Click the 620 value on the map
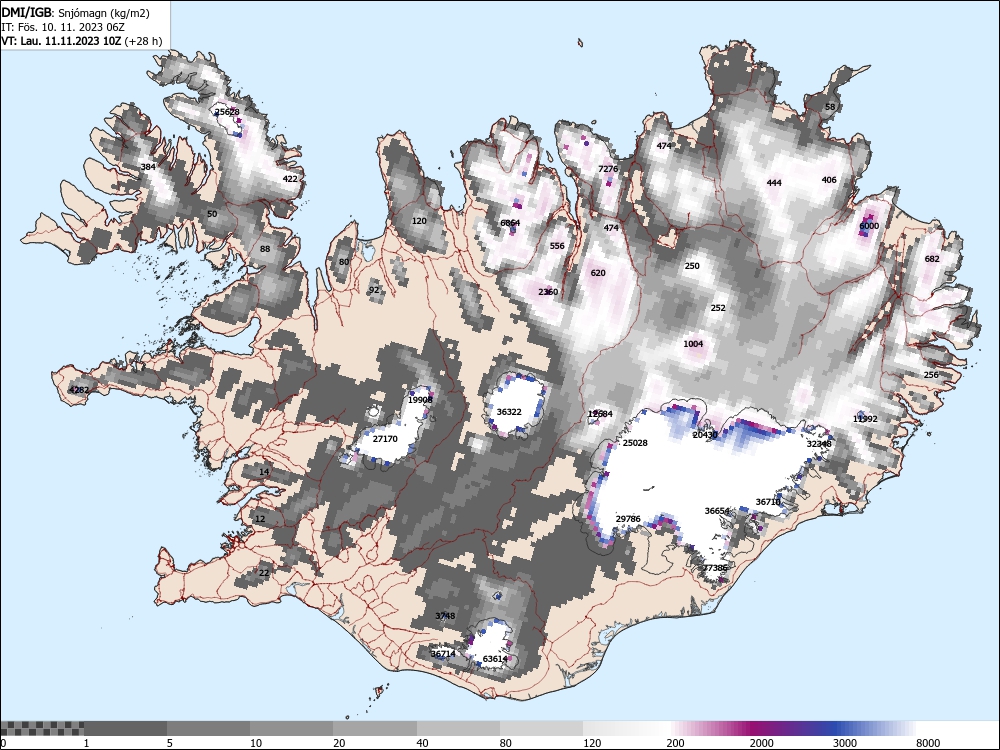1000x750 pixels. [x=598, y=272]
